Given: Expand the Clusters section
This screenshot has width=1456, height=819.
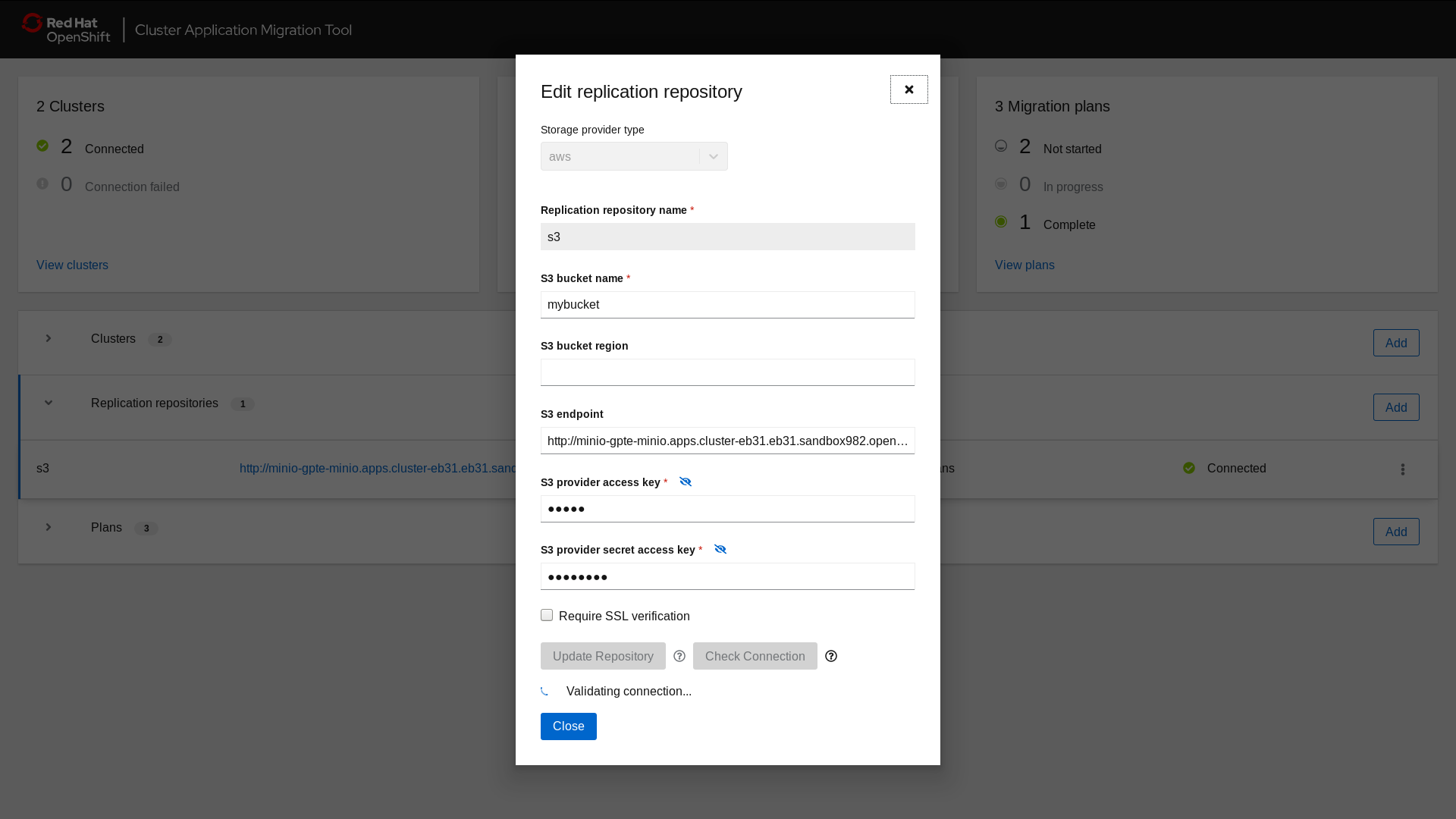Looking at the screenshot, I should (49, 339).
